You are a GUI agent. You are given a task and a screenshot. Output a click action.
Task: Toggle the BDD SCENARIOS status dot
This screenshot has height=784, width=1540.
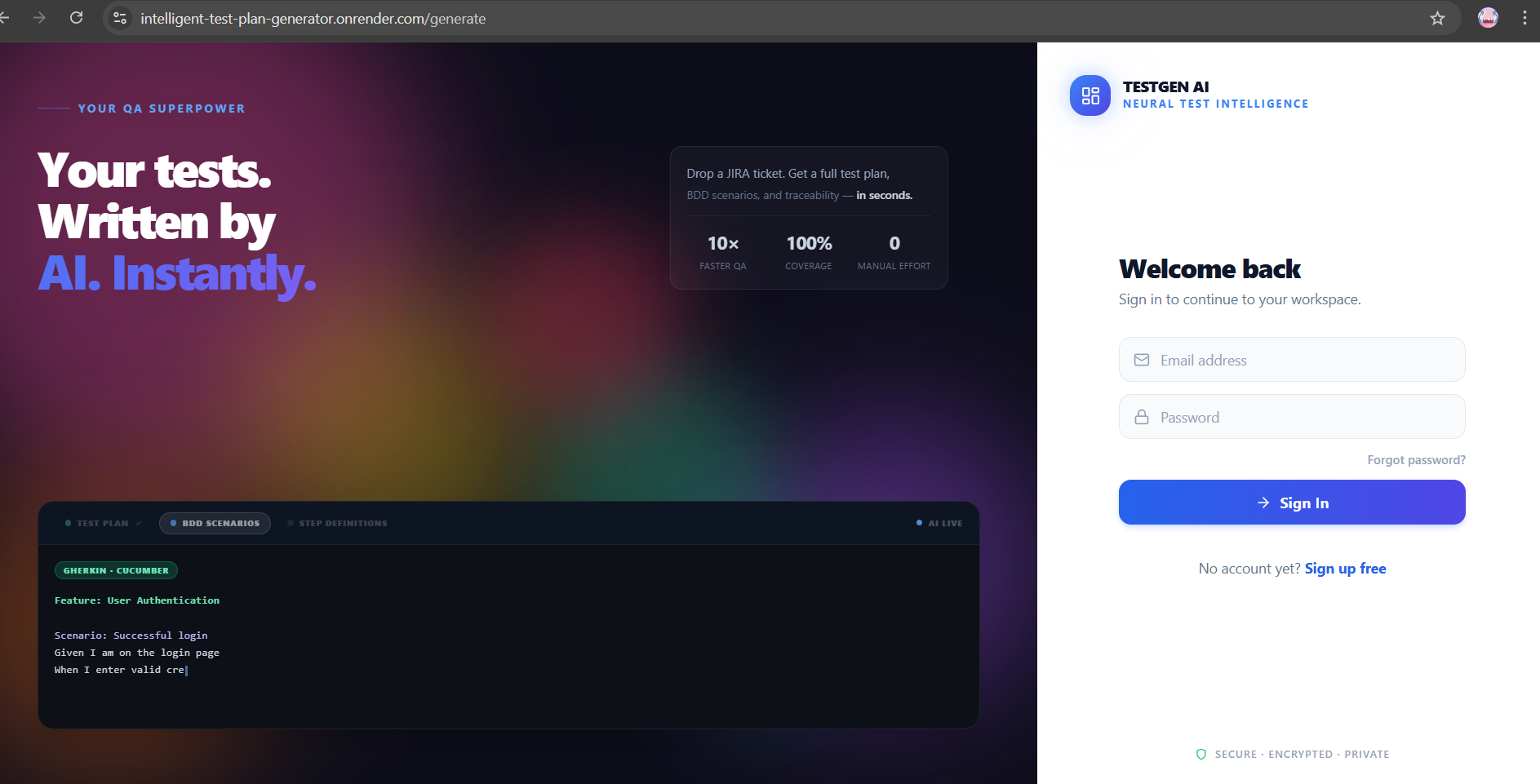pos(172,523)
